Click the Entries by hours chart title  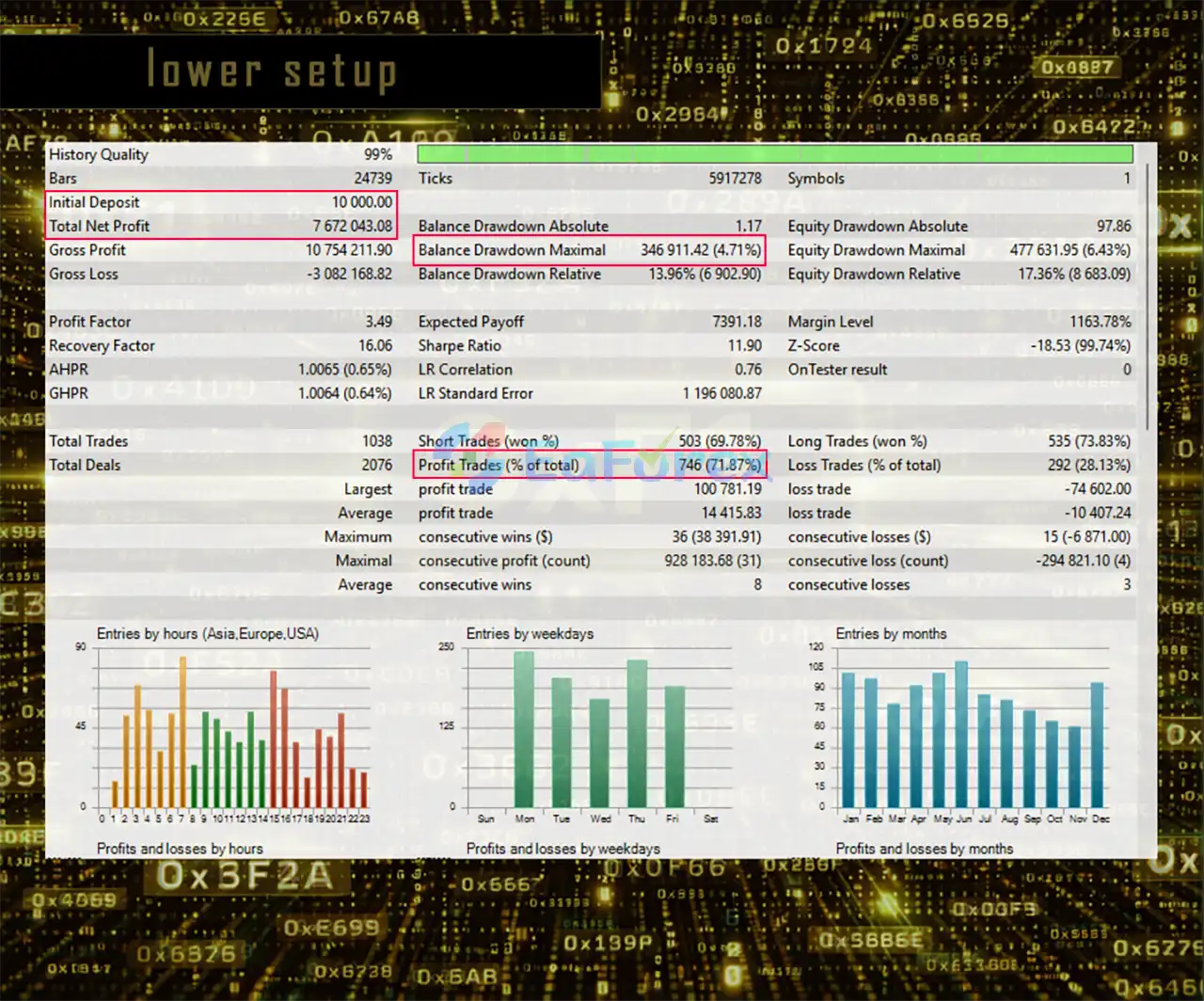click(207, 634)
